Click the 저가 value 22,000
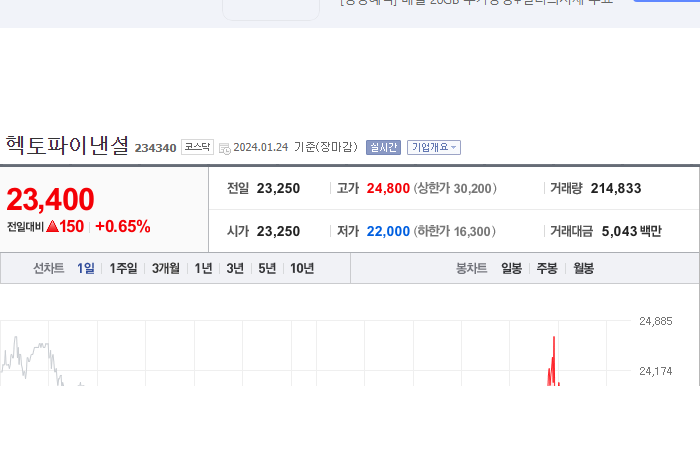This screenshot has width=700, height=450. pyautogui.click(x=388, y=231)
